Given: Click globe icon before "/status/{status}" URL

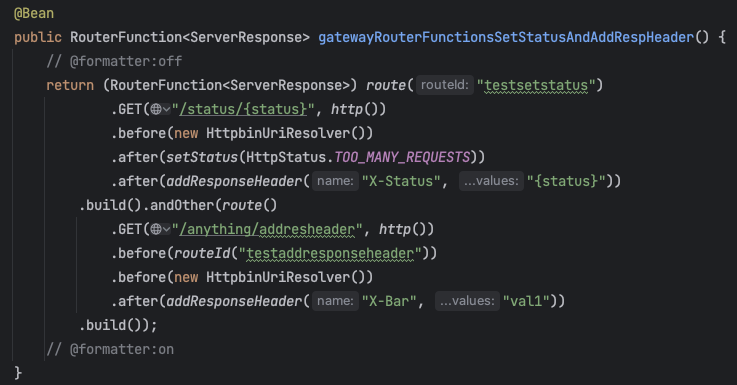Looking at the screenshot, I should pyautogui.click(x=156, y=110).
